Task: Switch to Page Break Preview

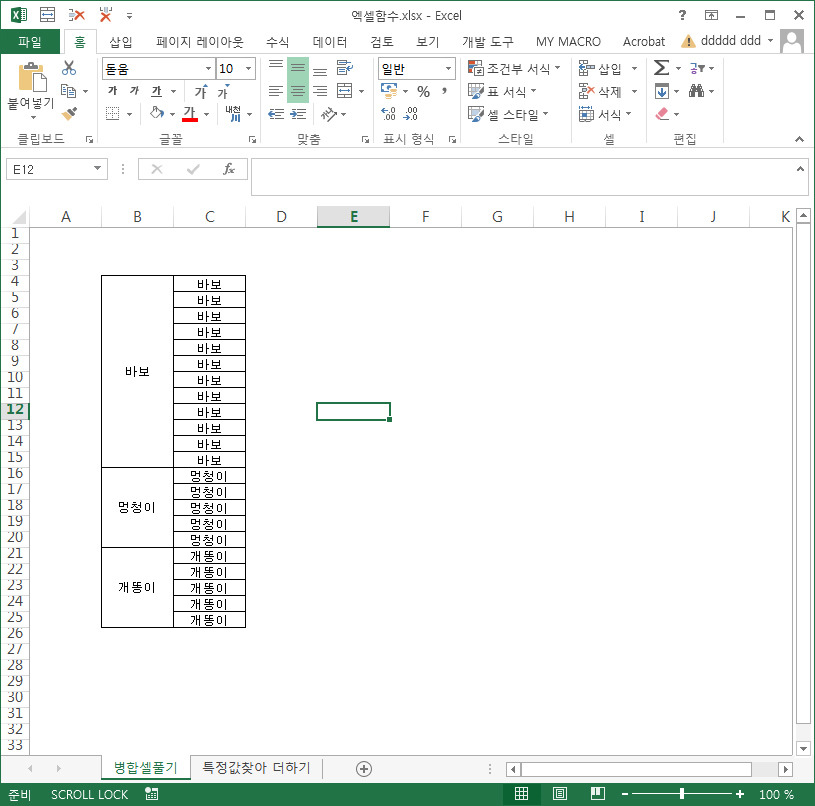Action: pyautogui.click(x=598, y=794)
